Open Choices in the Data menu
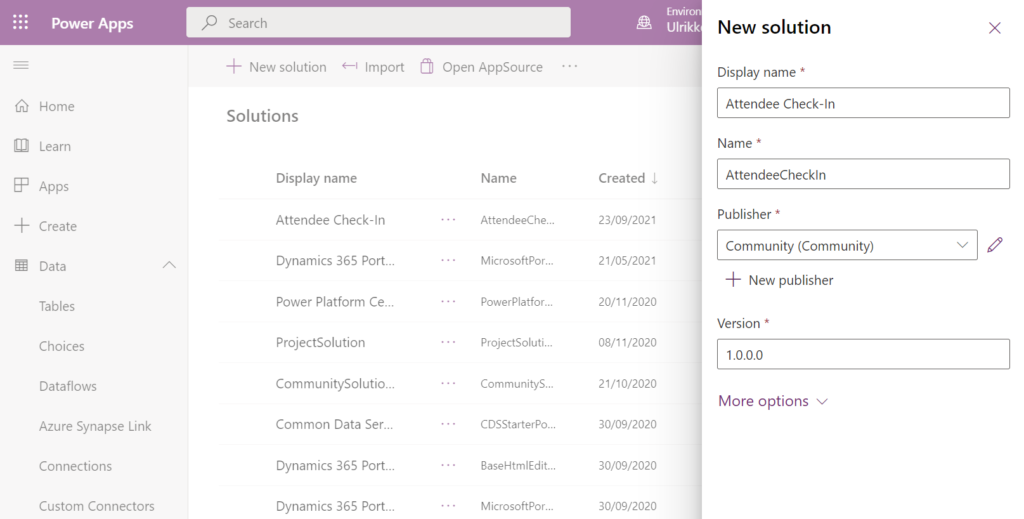 click(61, 346)
